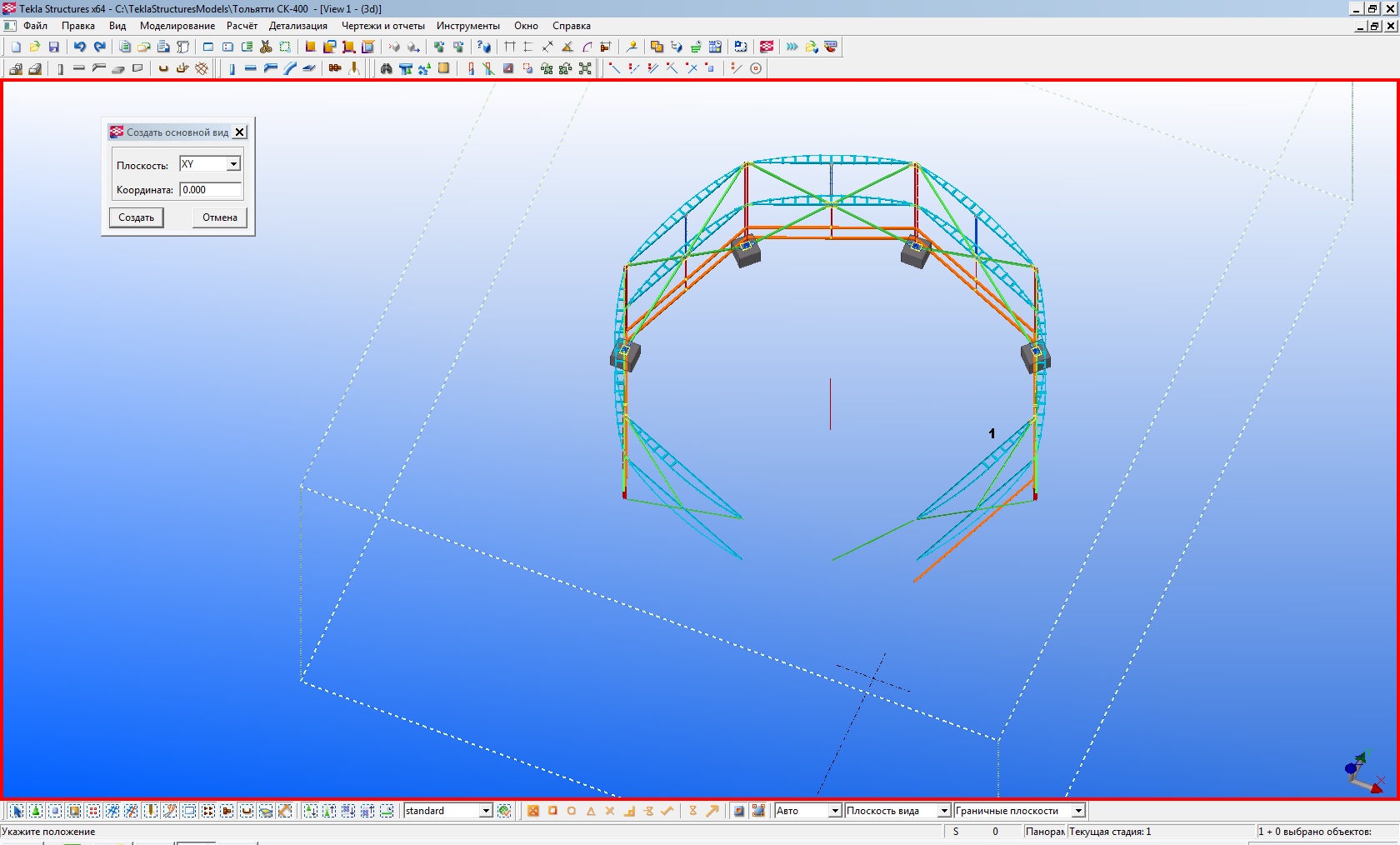Click the New model blank page icon
The height and width of the screenshot is (845, 1400).
pyautogui.click(x=16, y=47)
